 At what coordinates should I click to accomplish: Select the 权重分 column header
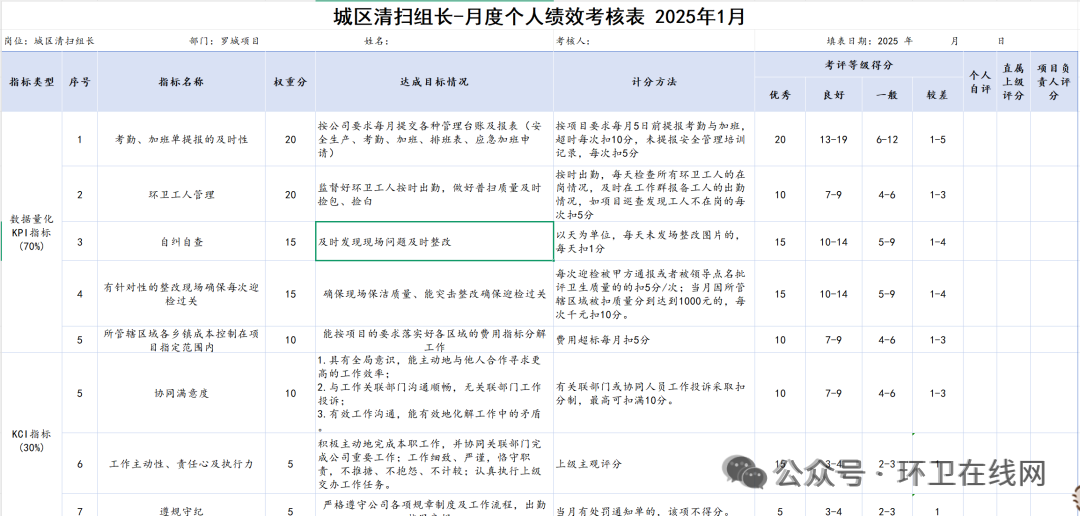(x=291, y=82)
